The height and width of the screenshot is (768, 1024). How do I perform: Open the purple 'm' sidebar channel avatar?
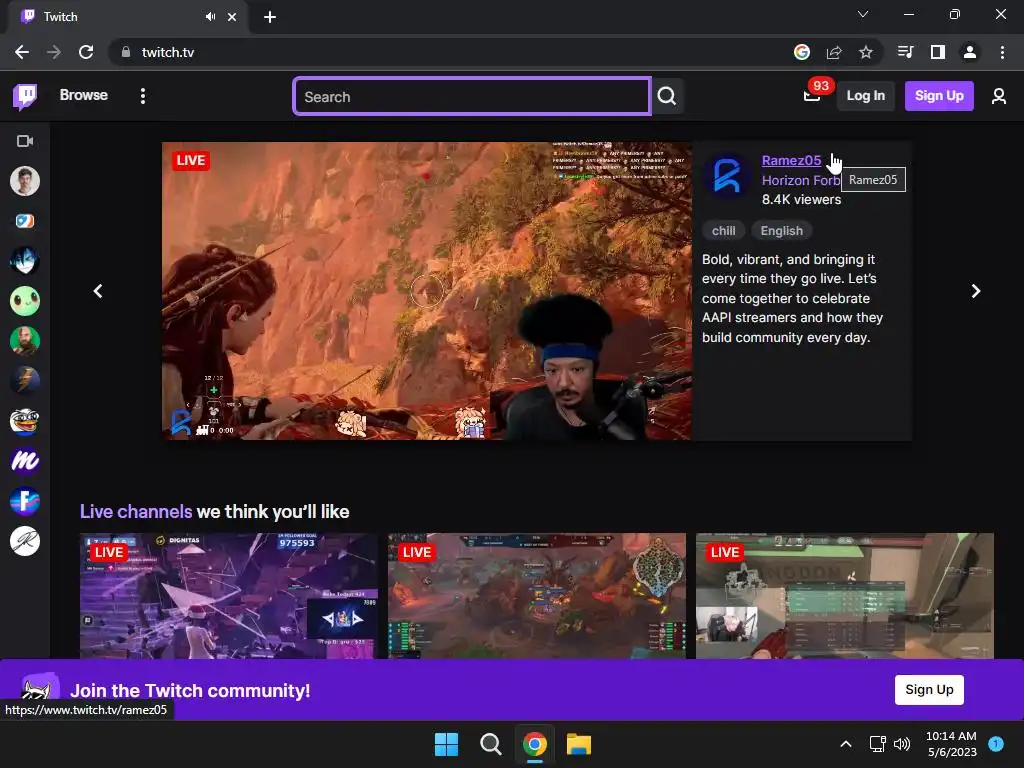(25, 461)
